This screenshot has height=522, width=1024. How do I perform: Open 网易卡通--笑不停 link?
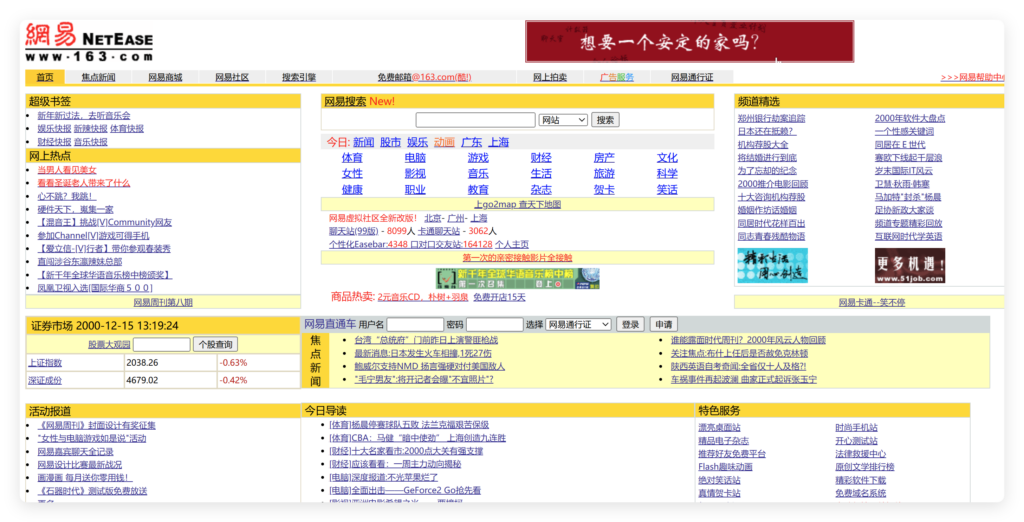(872, 302)
